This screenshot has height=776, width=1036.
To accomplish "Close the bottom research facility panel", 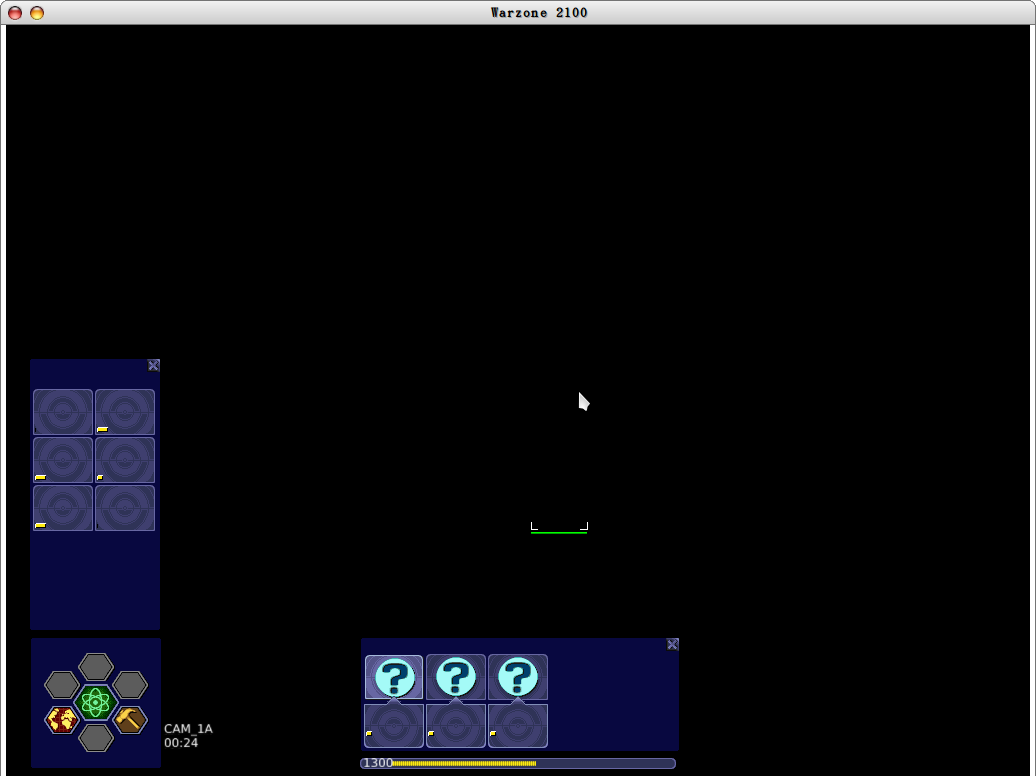I will 673,644.
